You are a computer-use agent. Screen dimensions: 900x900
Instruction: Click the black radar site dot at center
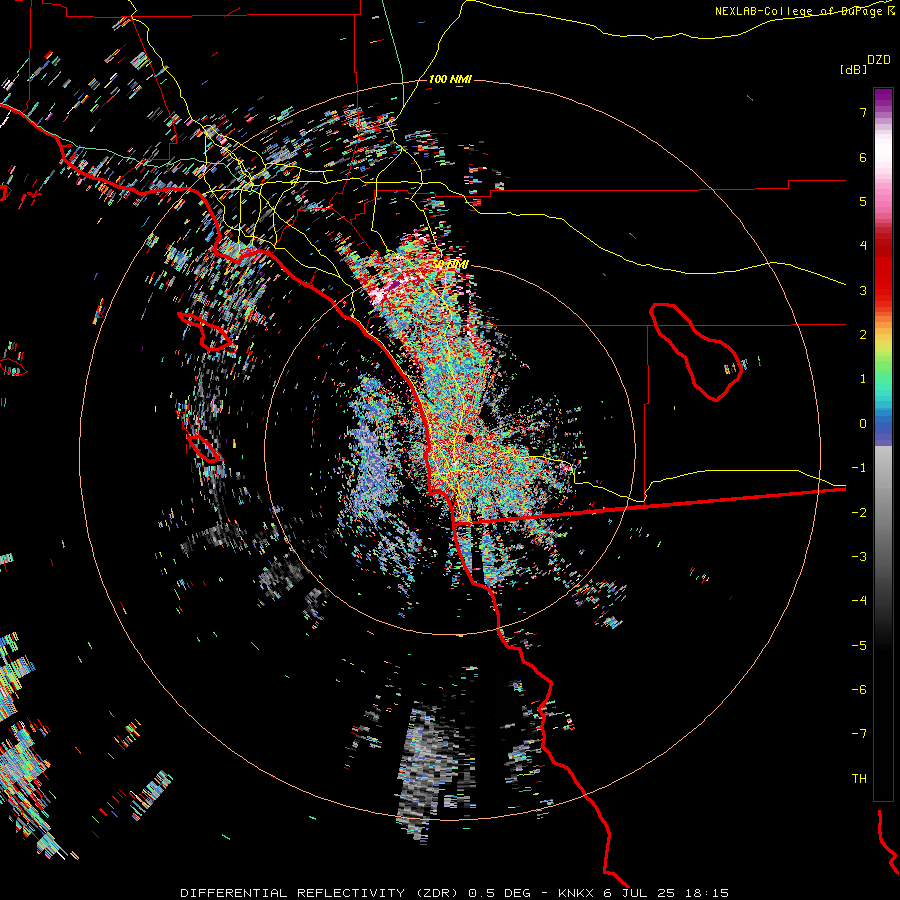[x=469, y=439]
